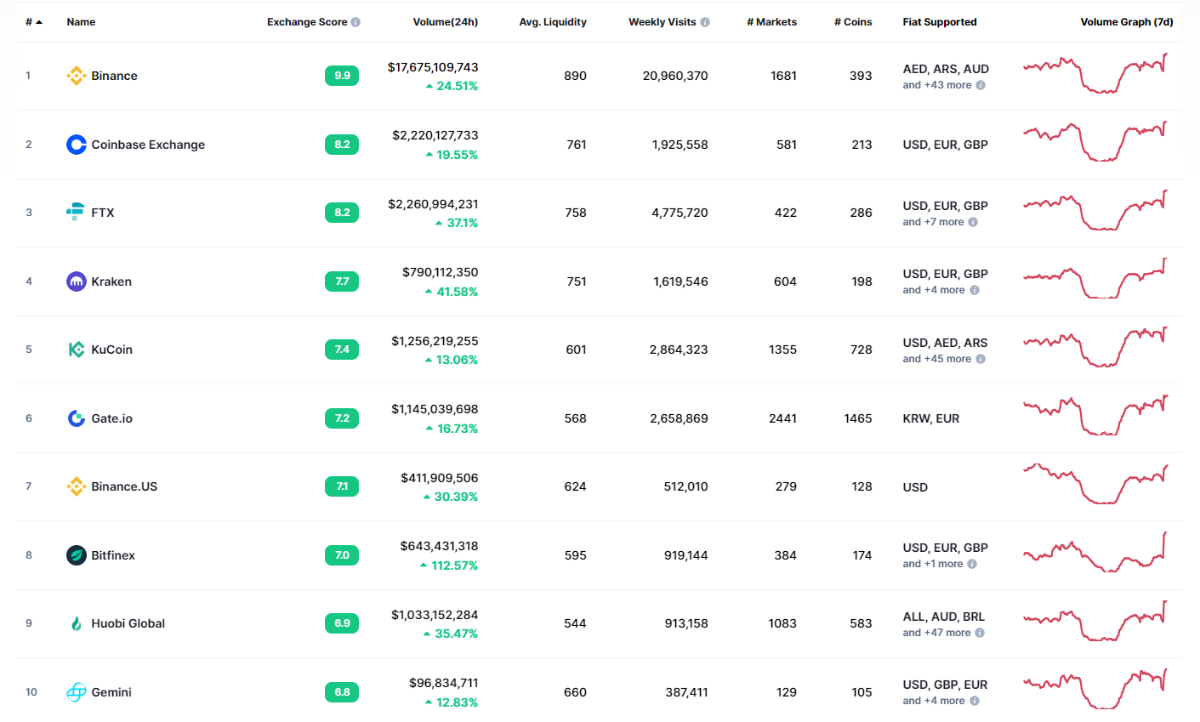Open the Gemini exchange name link

click(111, 693)
